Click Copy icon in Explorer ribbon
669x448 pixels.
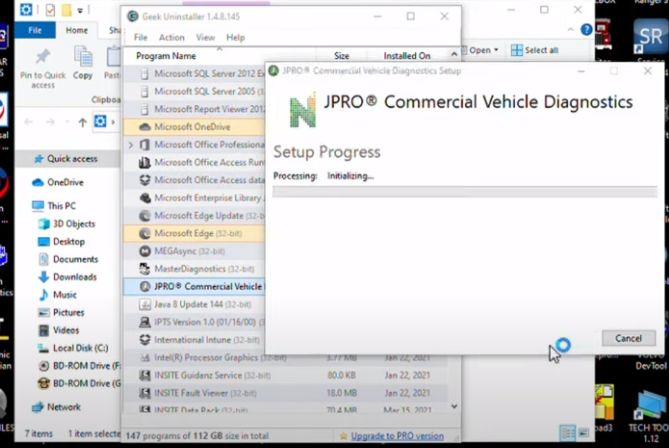click(x=83, y=57)
